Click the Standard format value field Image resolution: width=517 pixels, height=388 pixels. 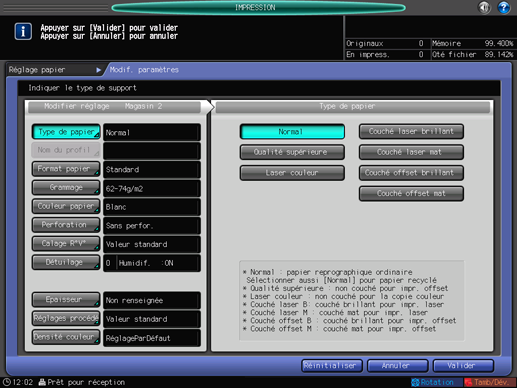coord(152,170)
